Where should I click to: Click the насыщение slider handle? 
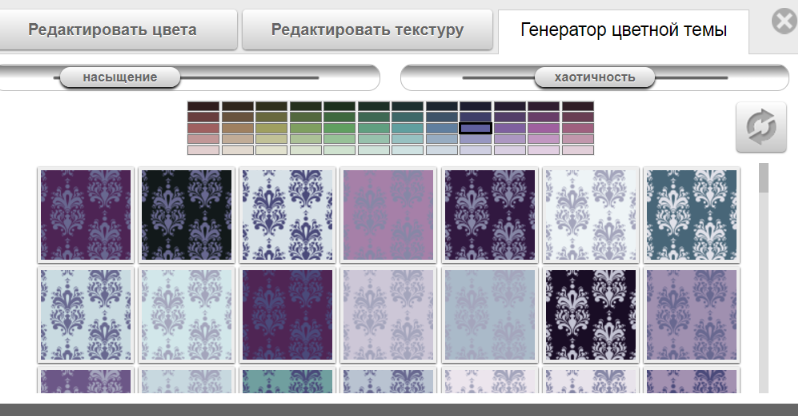coord(120,77)
